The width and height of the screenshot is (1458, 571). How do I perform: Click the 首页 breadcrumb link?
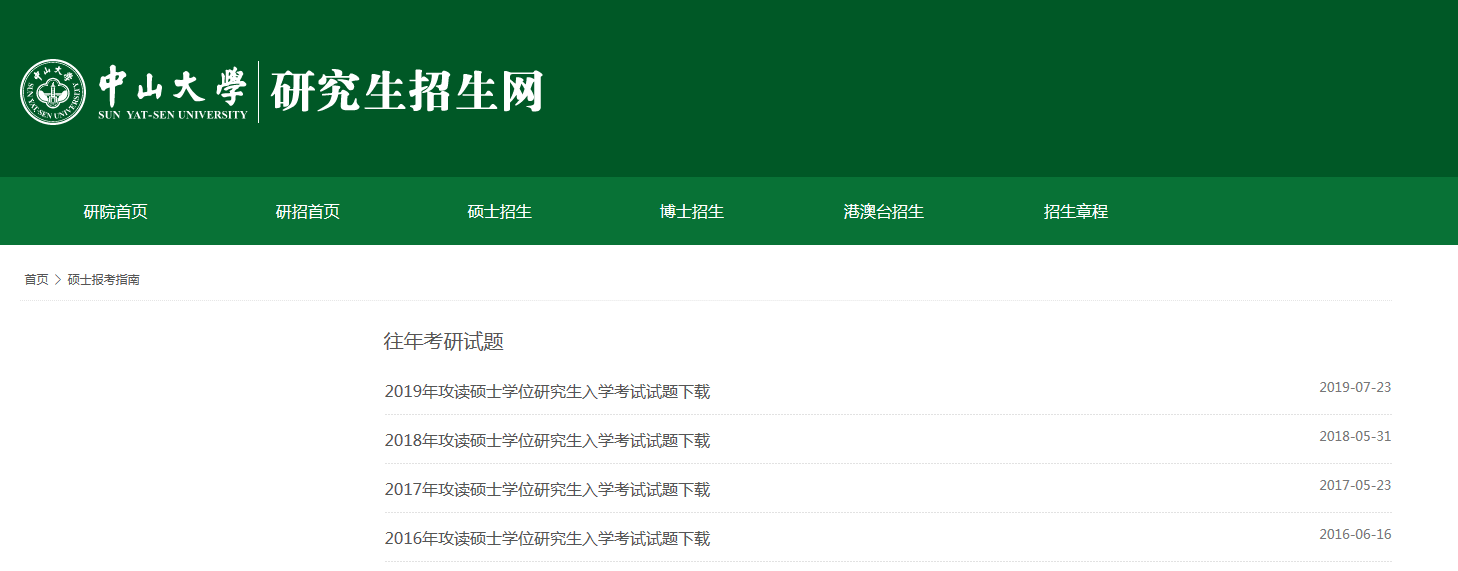[x=36, y=280]
